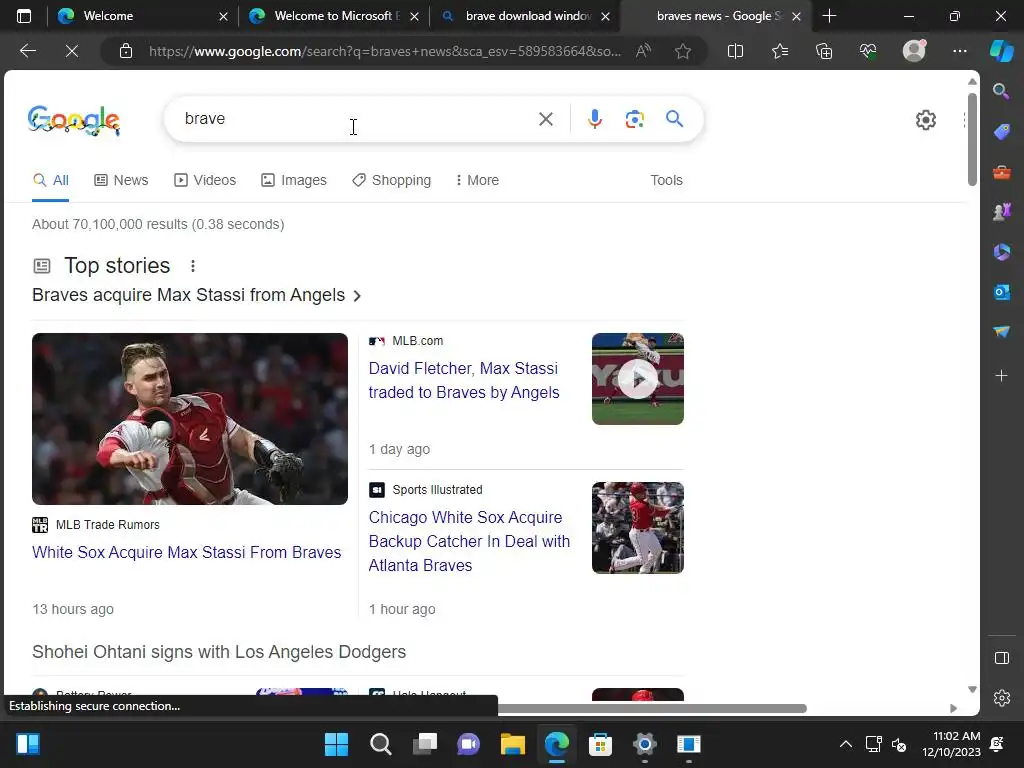Viewport: 1024px width, 768px height.
Task: Open split screen view
Action: pos(735,51)
